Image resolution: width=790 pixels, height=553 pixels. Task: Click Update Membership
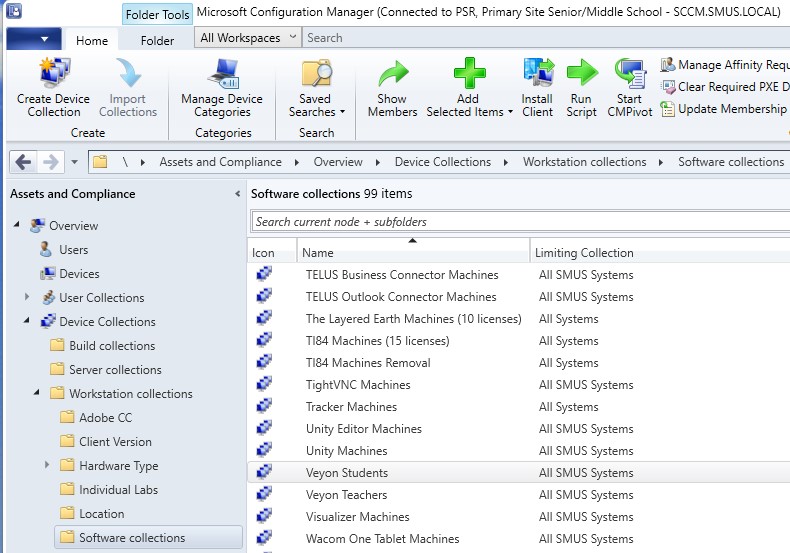723,109
